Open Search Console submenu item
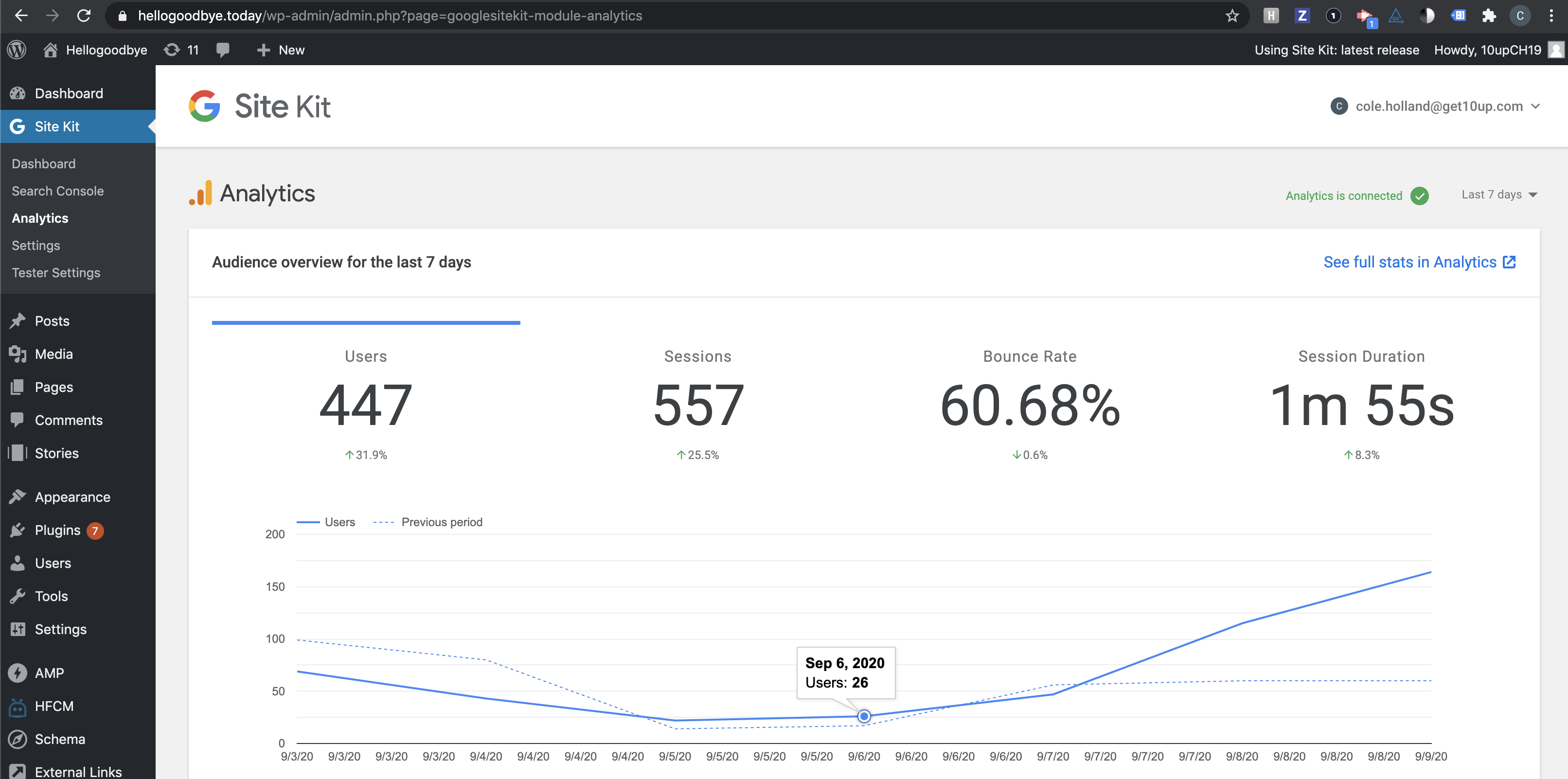The image size is (1568, 779). pos(57,191)
